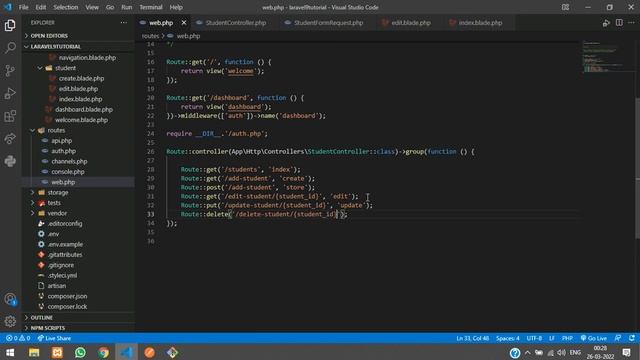640x360 pixels.
Task: Click routes breadcrumb above editor
Action: [150, 36]
